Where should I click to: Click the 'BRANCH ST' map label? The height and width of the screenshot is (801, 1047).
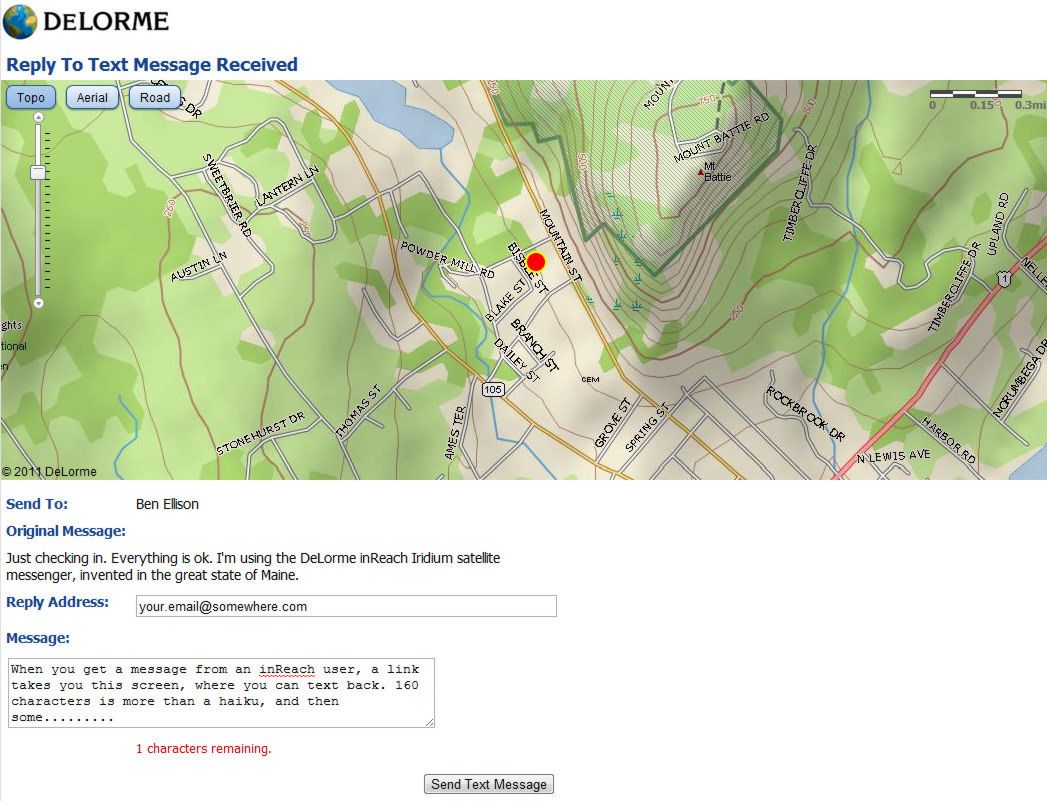coord(535,345)
